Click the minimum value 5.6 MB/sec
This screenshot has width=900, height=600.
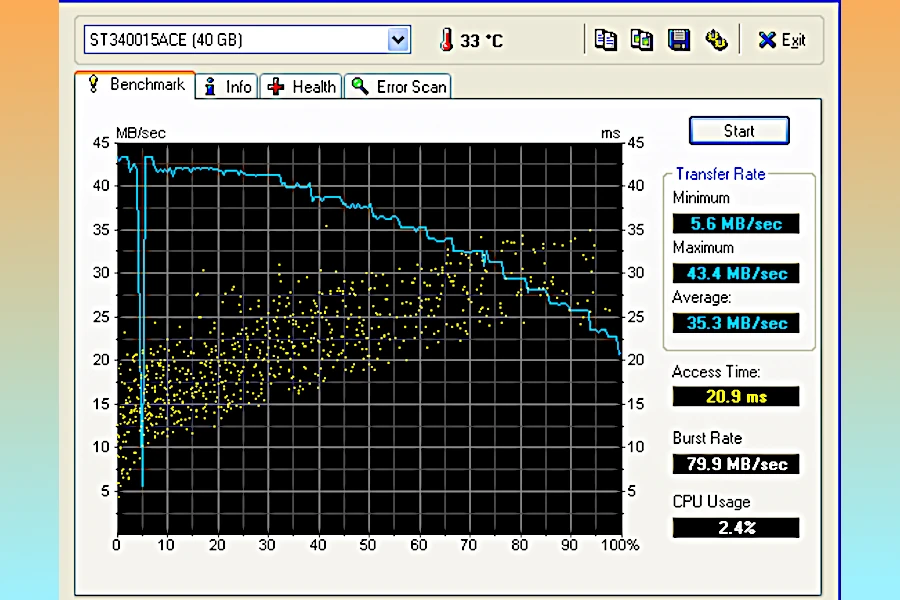tap(736, 223)
